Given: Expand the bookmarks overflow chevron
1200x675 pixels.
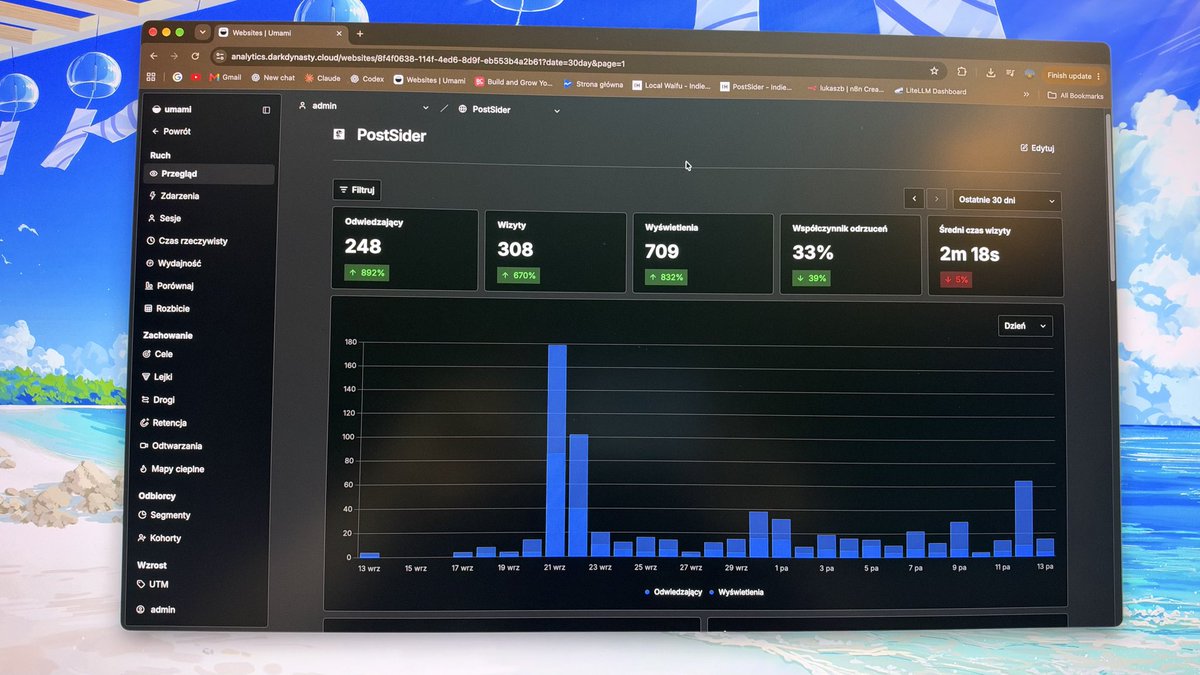Looking at the screenshot, I should click(1026, 94).
